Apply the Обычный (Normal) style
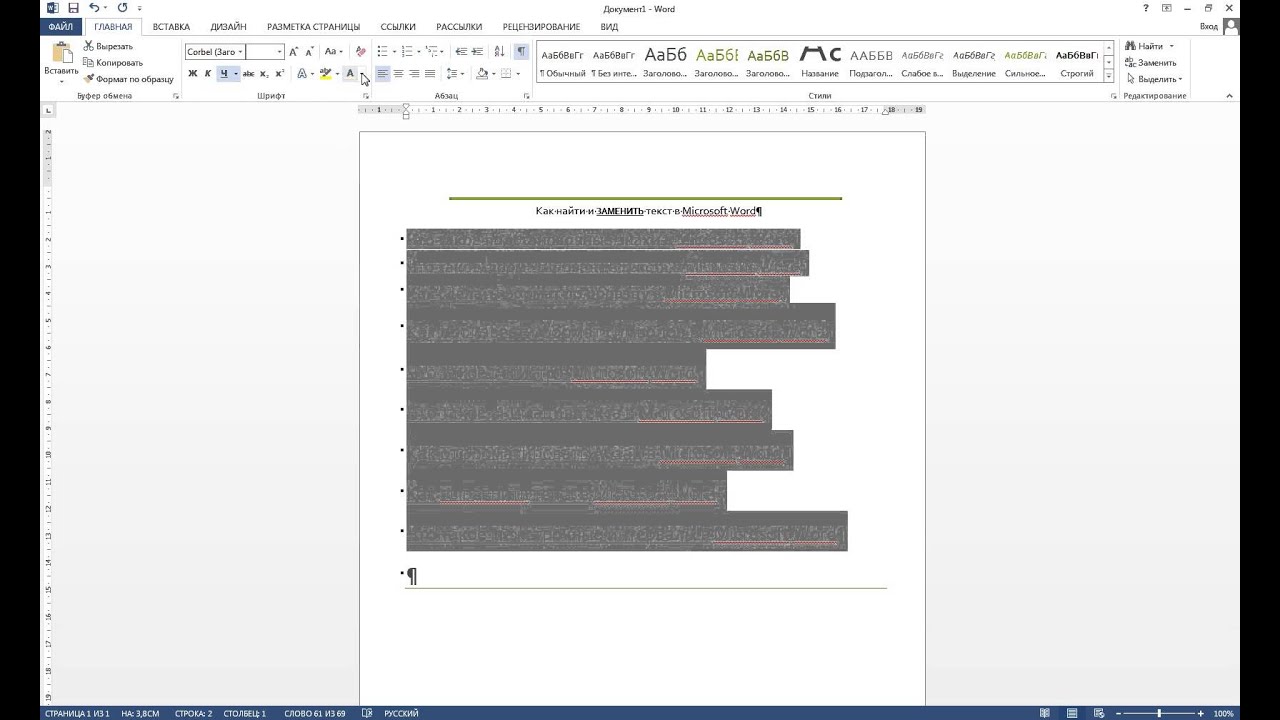This screenshot has width=1280, height=720. [563, 63]
